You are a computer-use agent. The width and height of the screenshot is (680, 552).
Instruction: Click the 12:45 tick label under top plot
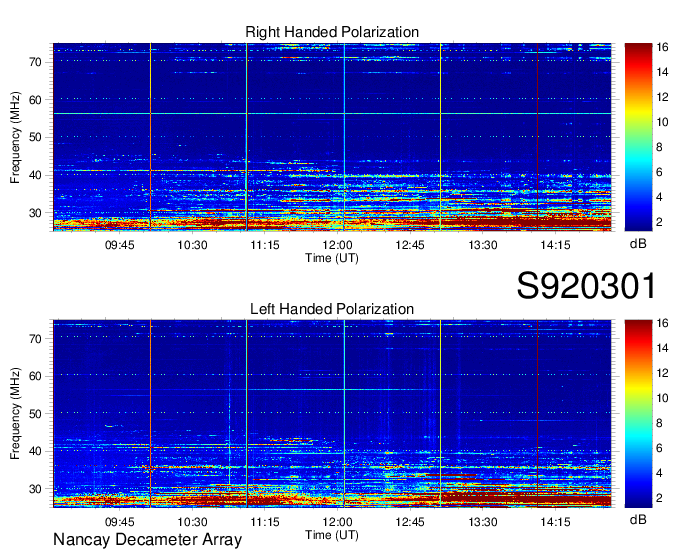pyautogui.click(x=410, y=245)
